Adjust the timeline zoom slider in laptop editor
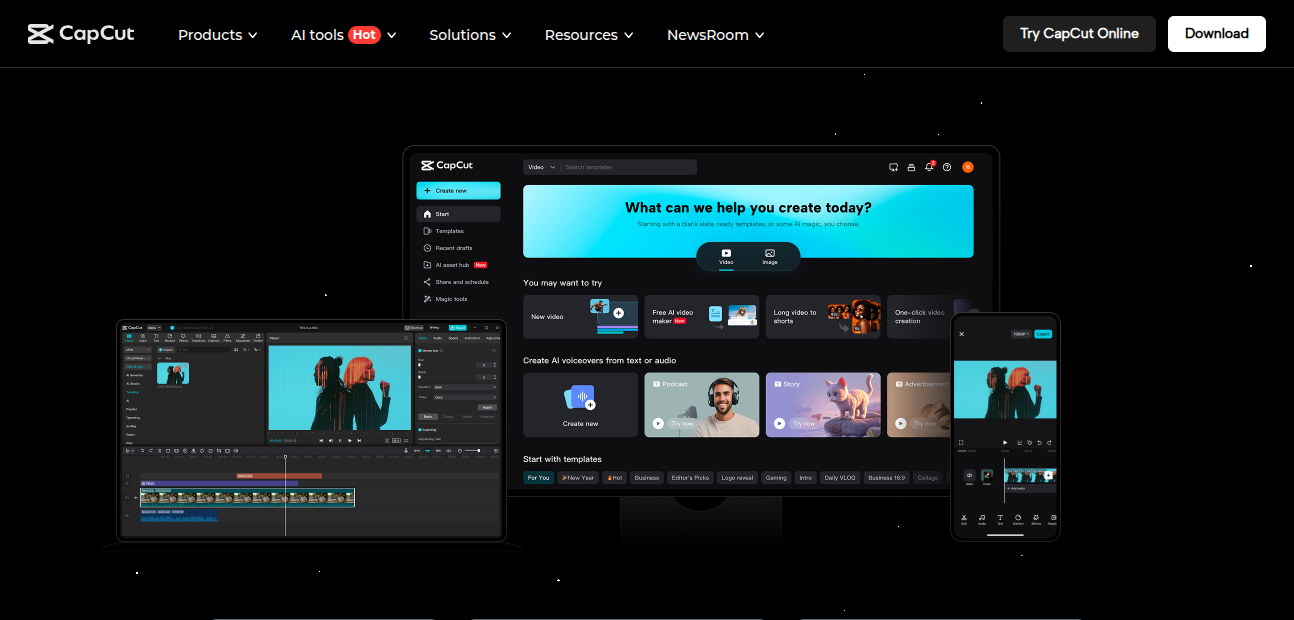Image resolution: width=1294 pixels, height=620 pixels. 477,451
